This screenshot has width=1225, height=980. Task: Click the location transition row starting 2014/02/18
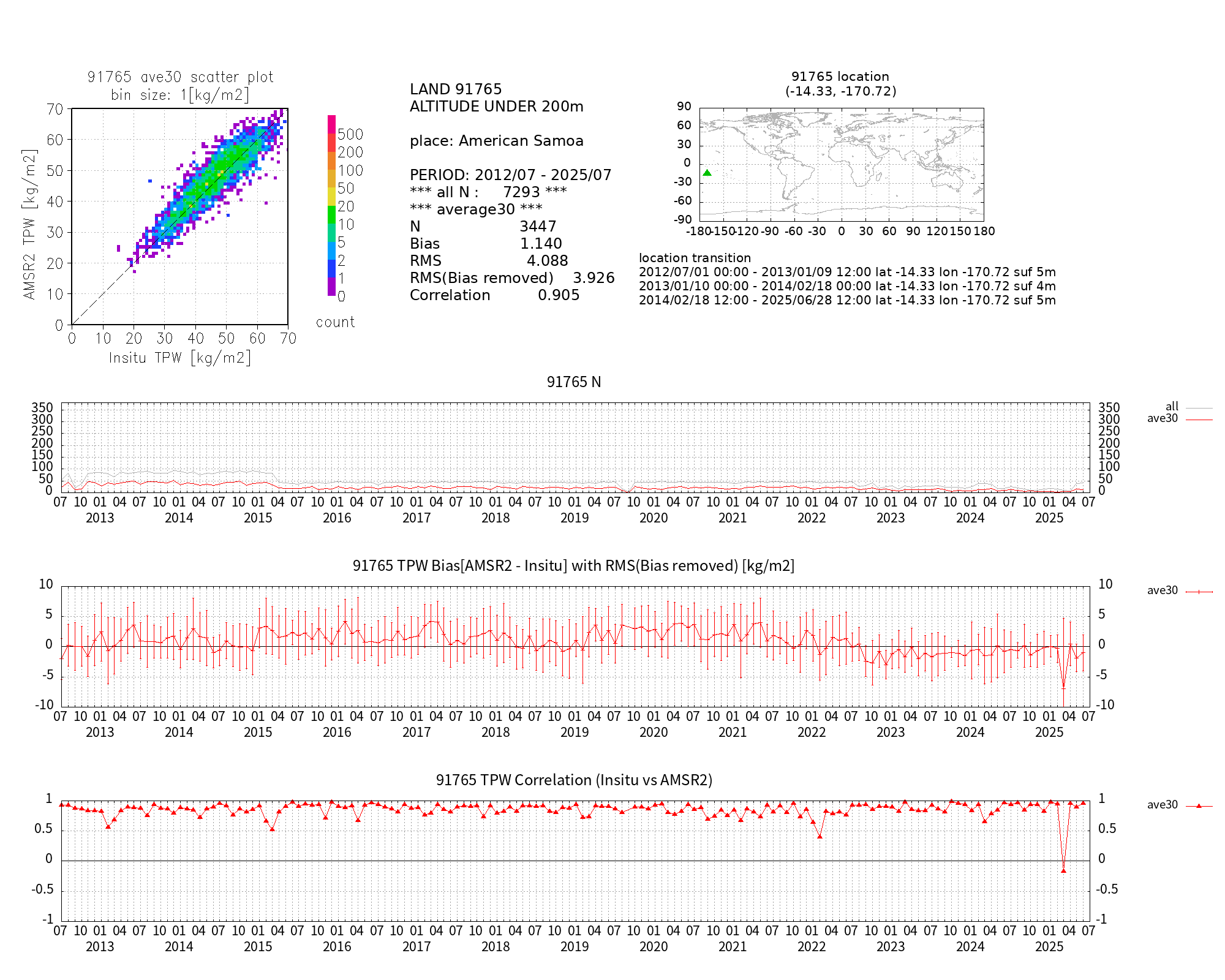(x=847, y=300)
